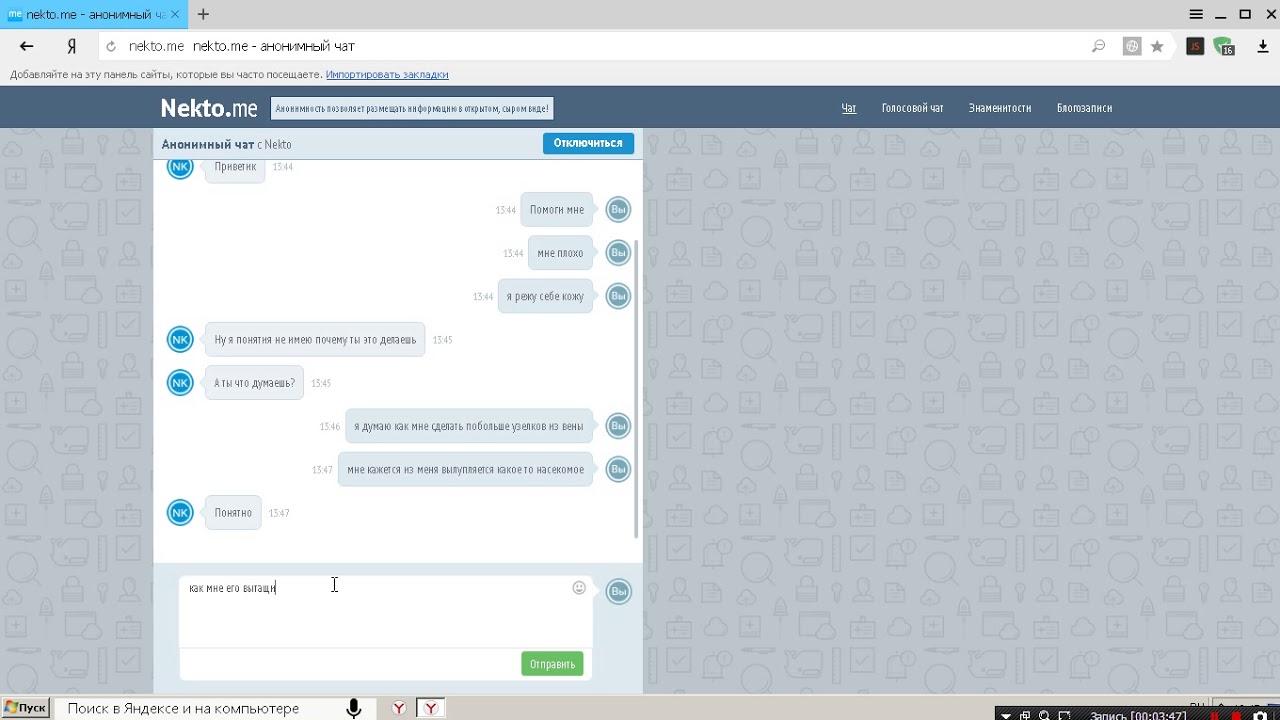Click the 'Понятно' message bubble
Viewport: 1280px width, 720px height.
[233, 513]
